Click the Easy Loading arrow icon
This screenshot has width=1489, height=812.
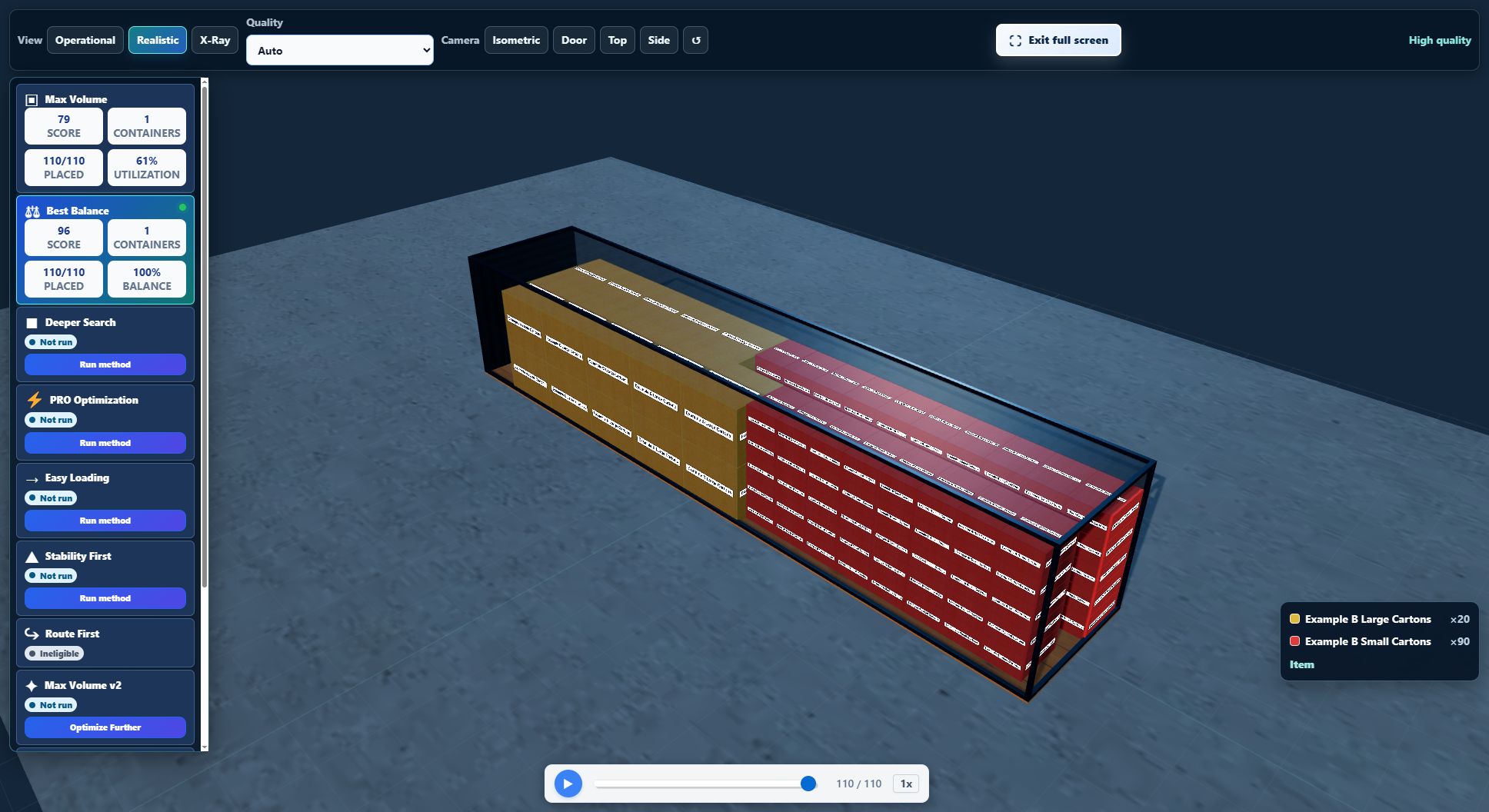[x=32, y=479]
